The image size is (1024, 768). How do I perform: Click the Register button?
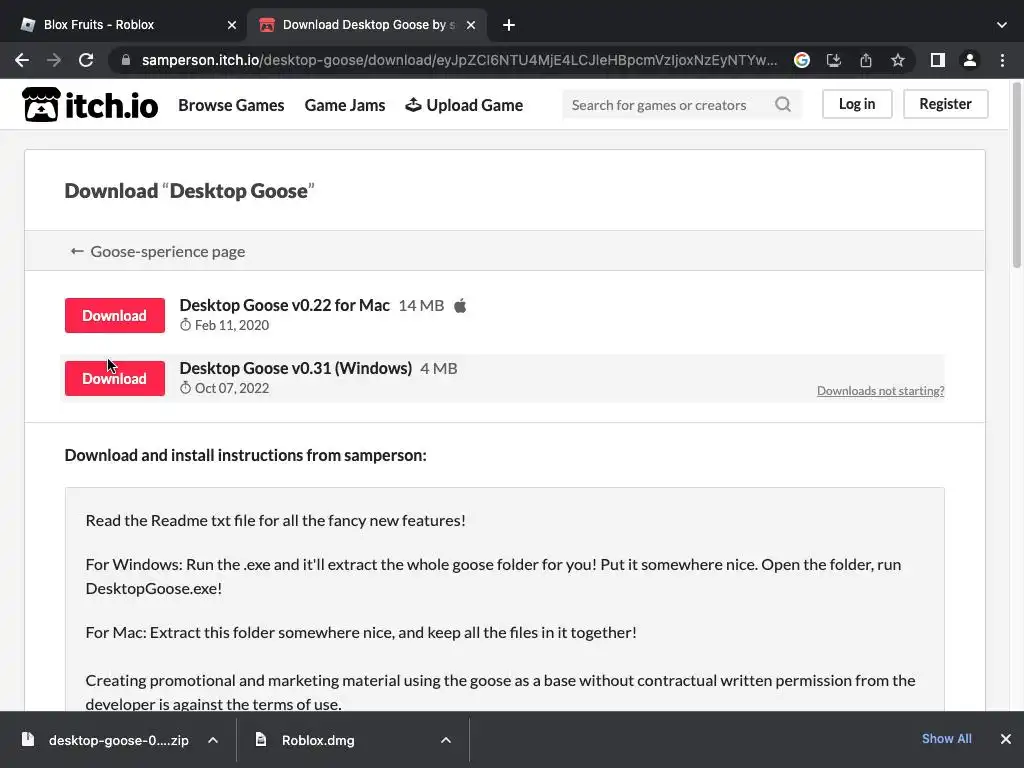(945, 104)
